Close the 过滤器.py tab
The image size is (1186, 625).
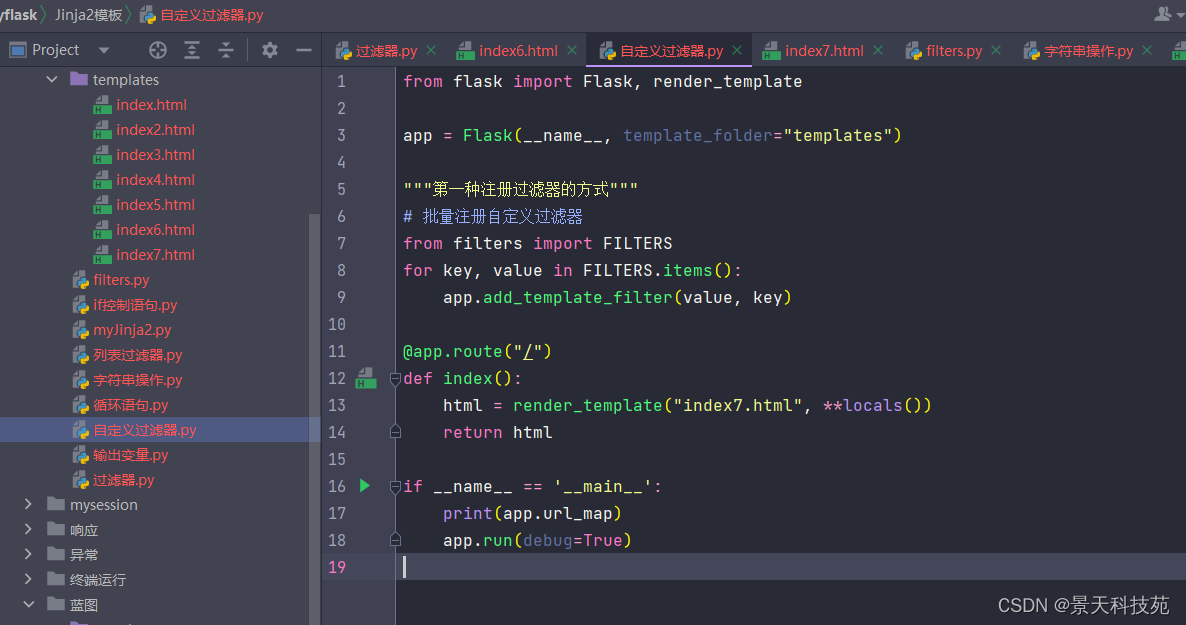point(431,50)
